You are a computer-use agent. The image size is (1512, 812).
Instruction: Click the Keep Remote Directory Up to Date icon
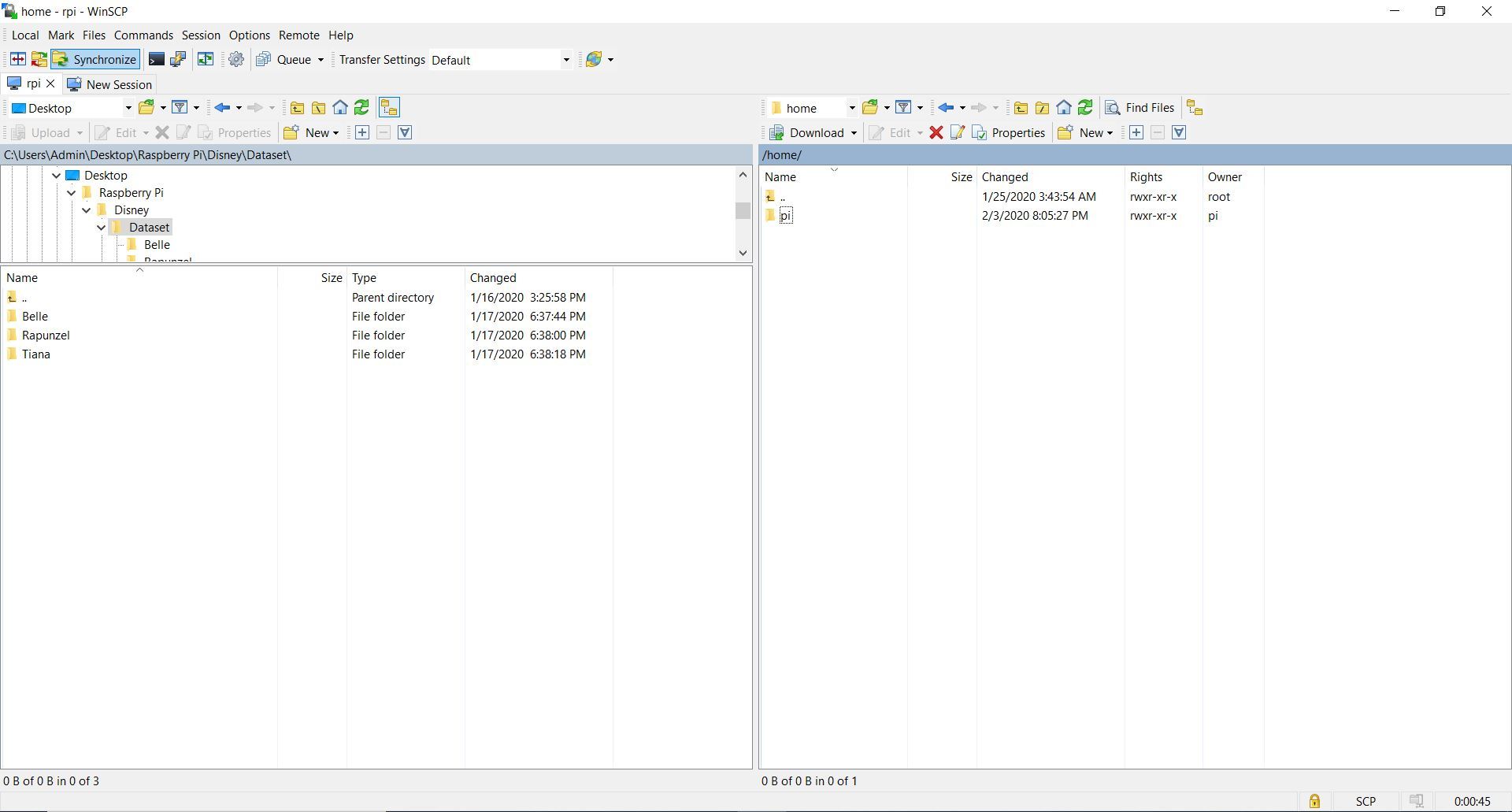[206, 60]
